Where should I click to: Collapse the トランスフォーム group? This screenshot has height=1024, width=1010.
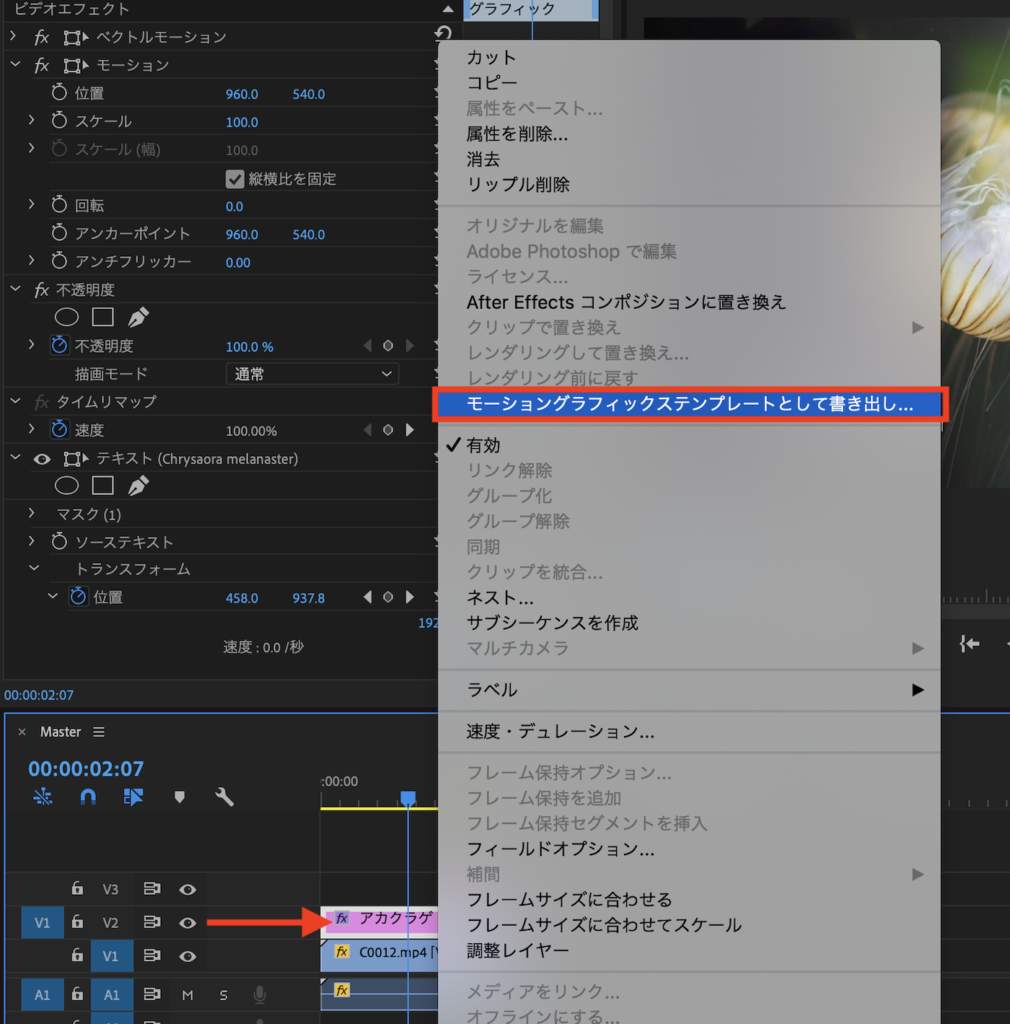[34, 569]
